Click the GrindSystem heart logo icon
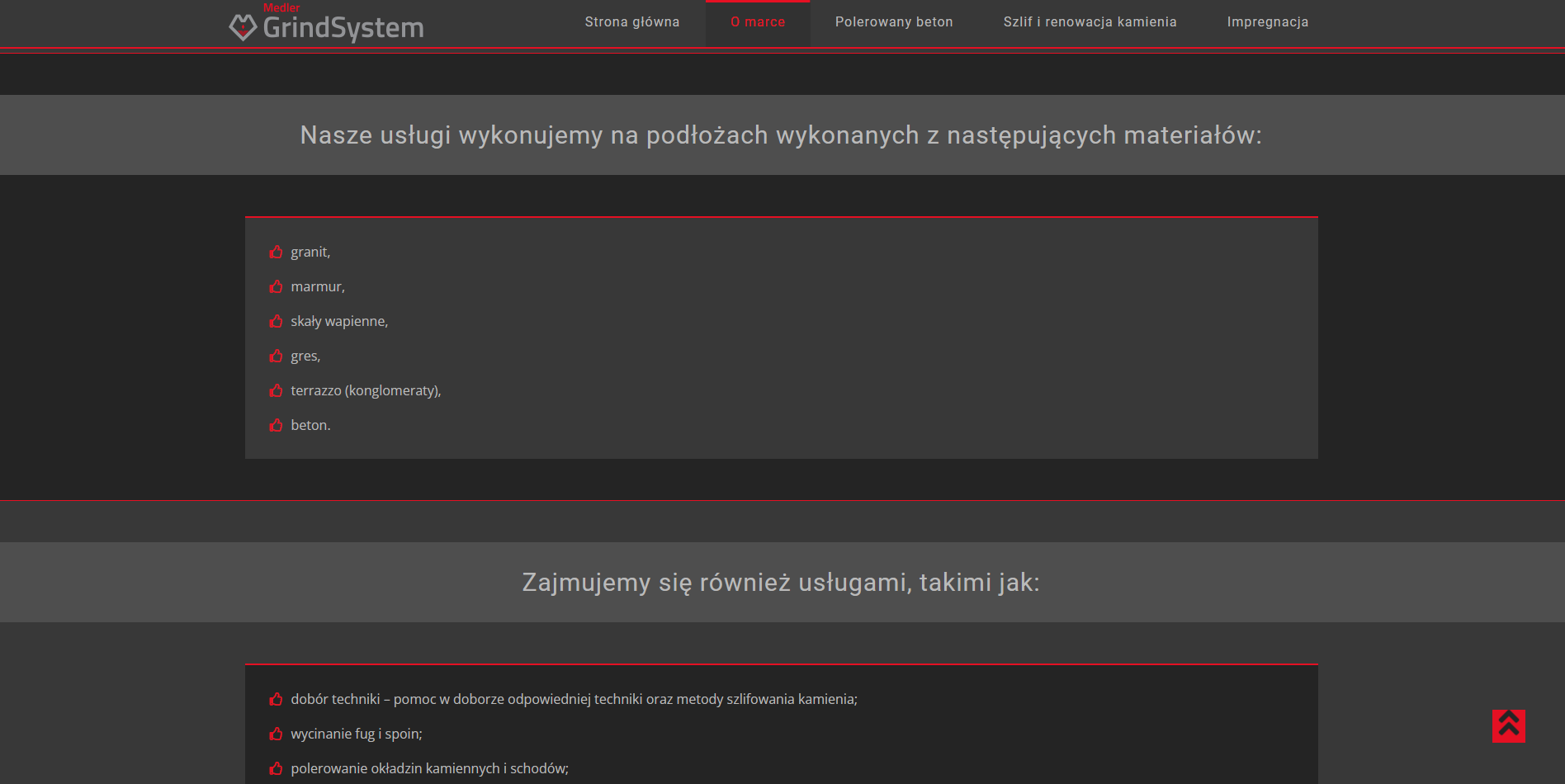This screenshot has height=784, width=1565. coord(243,27)
